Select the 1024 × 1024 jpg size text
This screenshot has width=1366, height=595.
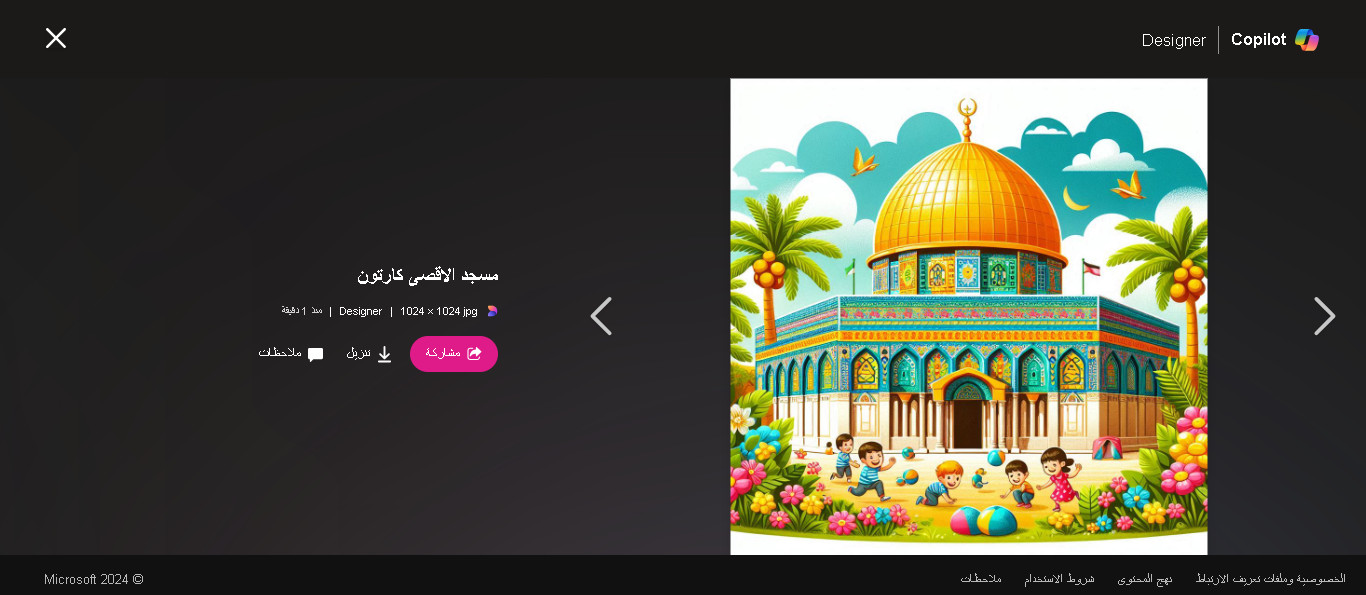pyautogui.click(x=439, y=311)
